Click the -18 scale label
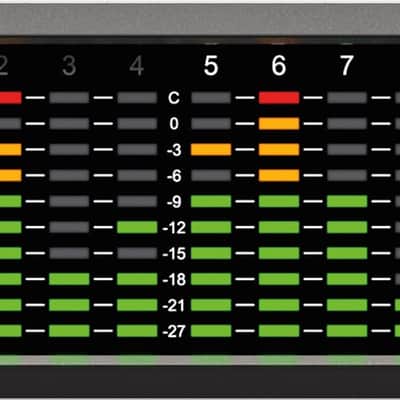The height and width of the screenshot is (400, 400). pos(174,279)
